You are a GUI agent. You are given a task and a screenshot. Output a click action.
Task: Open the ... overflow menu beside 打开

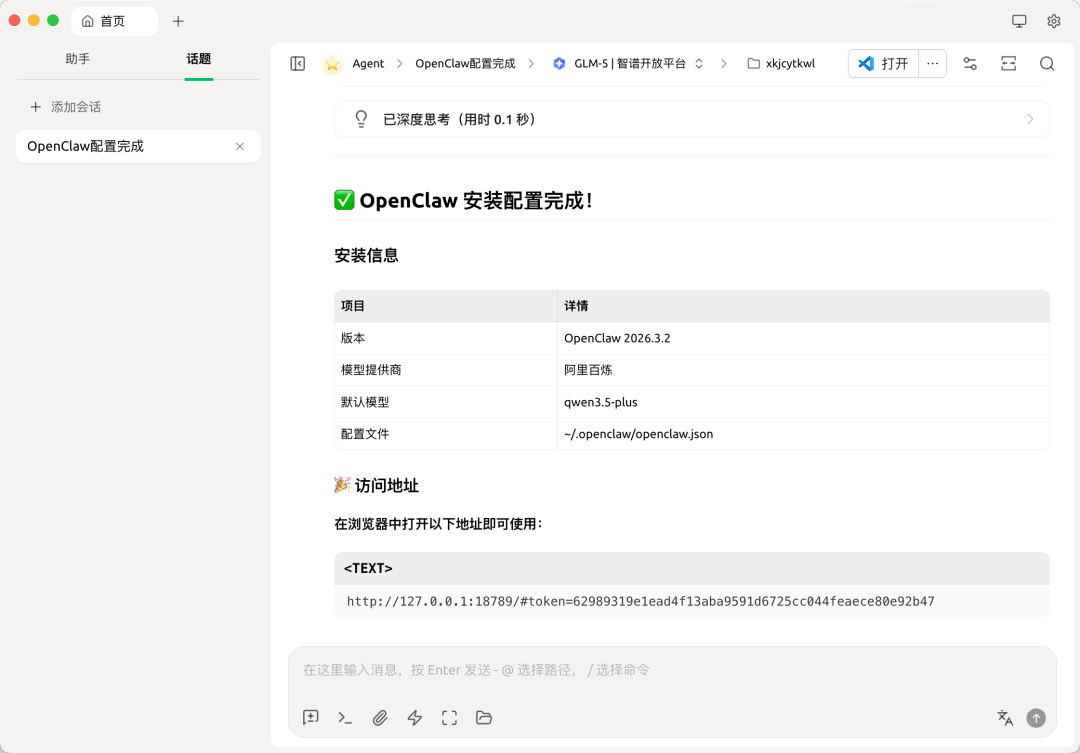pyautogui.click(x=932, y=63)
